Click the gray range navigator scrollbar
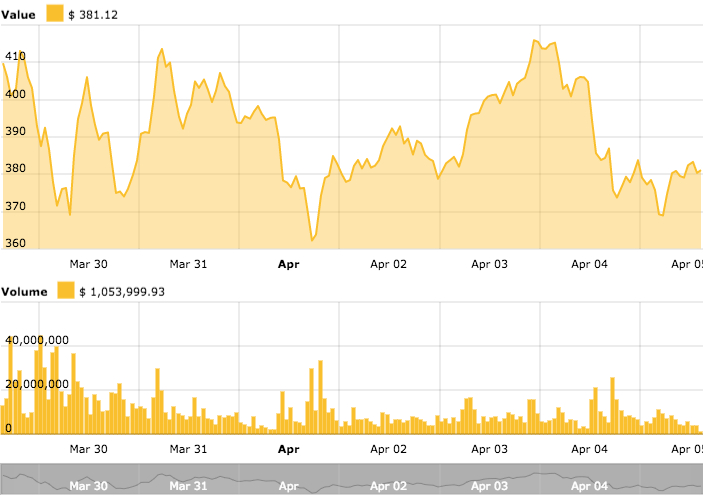 tap(352, 479)
